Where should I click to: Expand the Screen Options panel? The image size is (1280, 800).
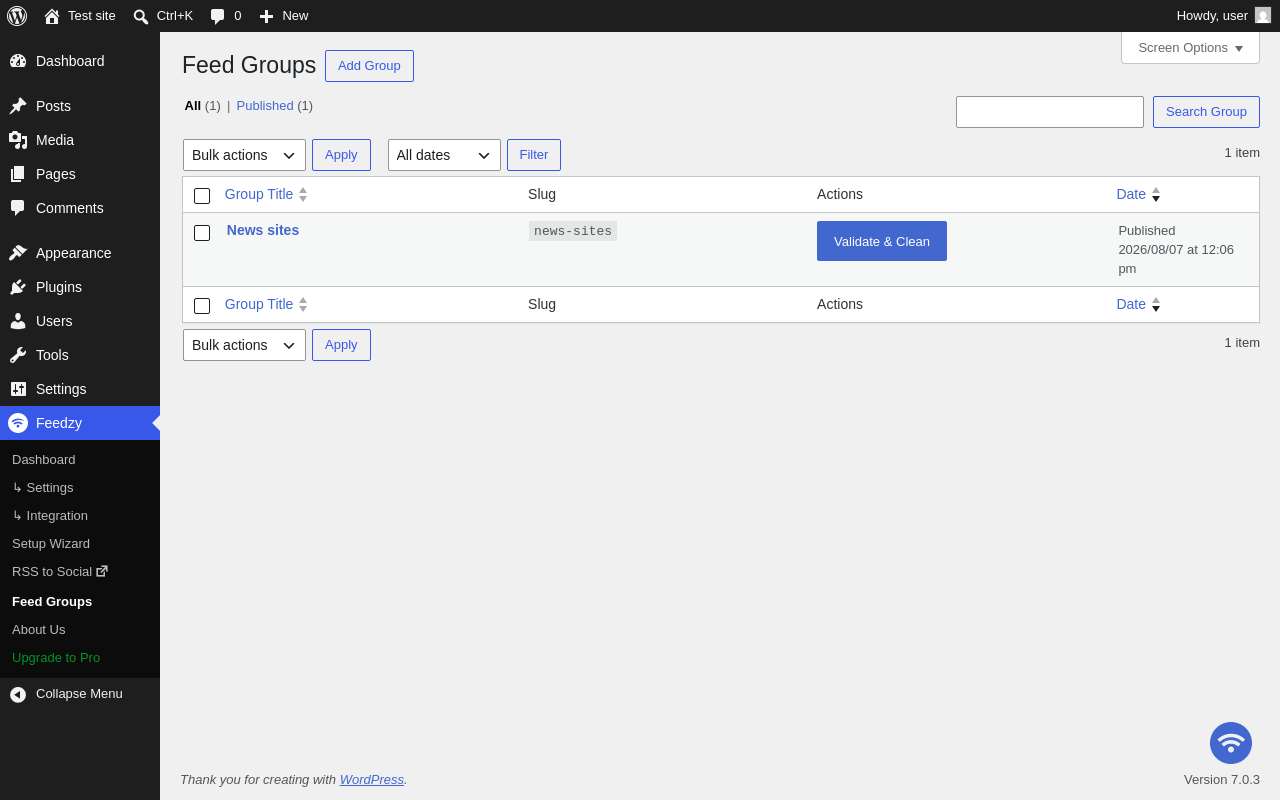[x=1190, y=47]
